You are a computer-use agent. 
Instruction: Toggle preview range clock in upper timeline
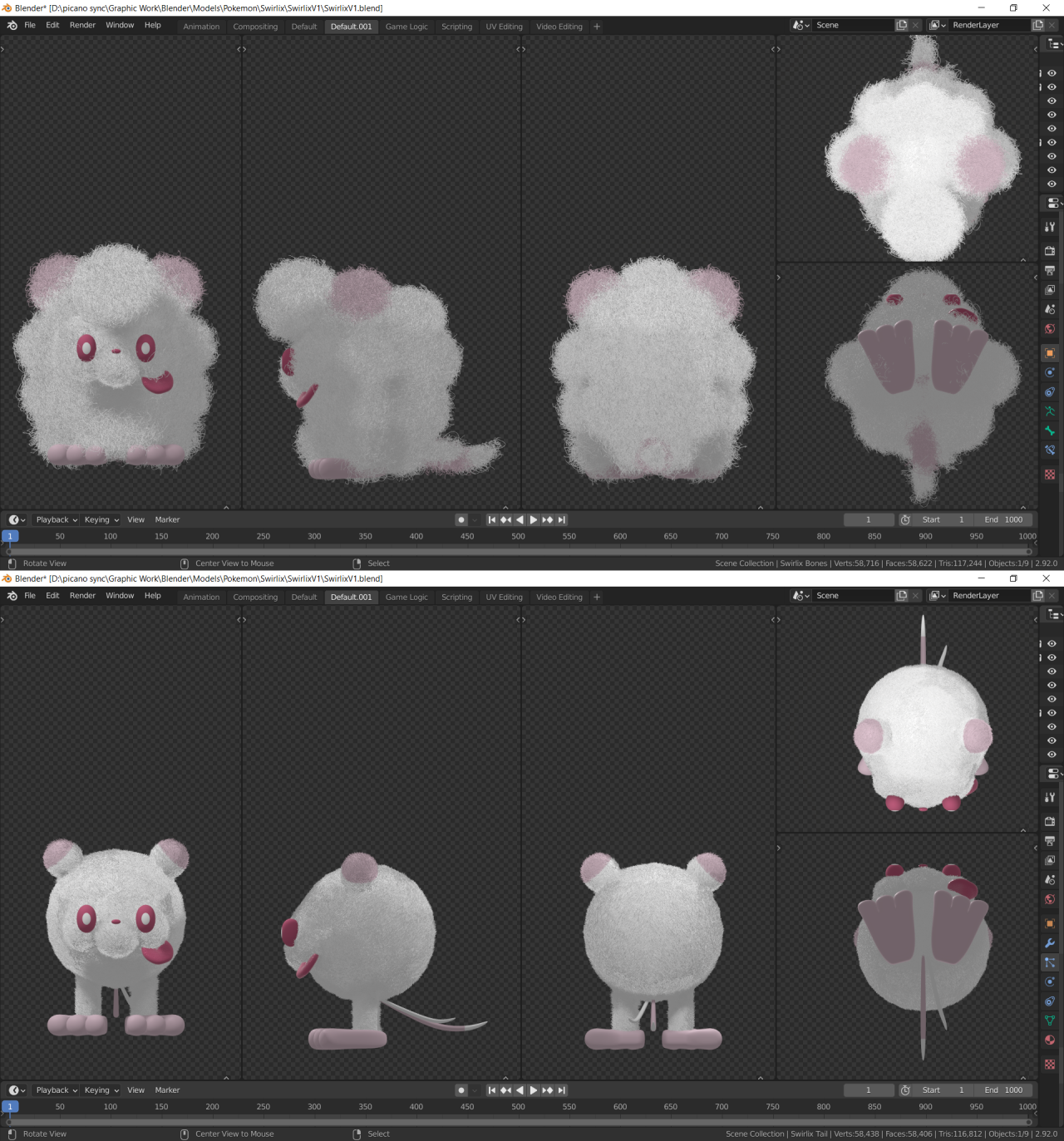905,519
